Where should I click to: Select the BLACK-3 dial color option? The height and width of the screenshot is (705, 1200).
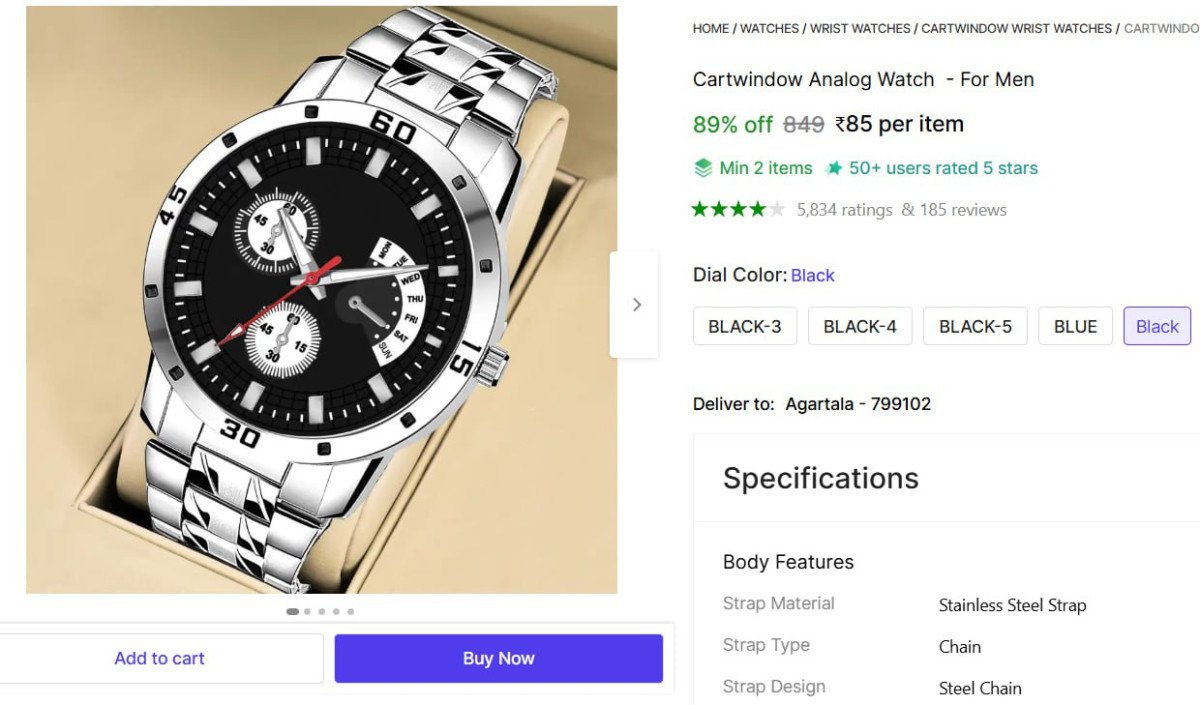pyautogui.click(x=745, y=326)
